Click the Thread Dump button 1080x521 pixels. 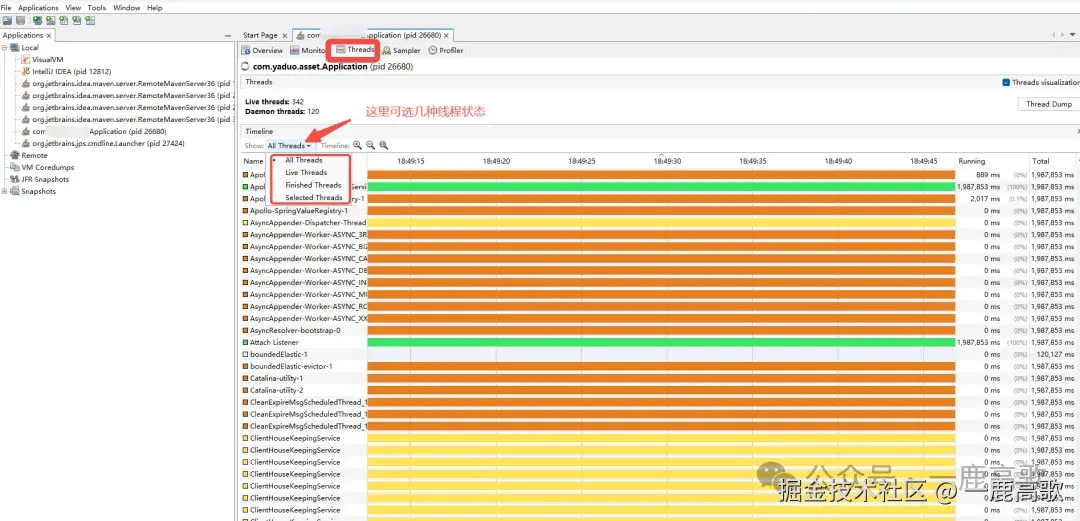[x=1048, y=104]
